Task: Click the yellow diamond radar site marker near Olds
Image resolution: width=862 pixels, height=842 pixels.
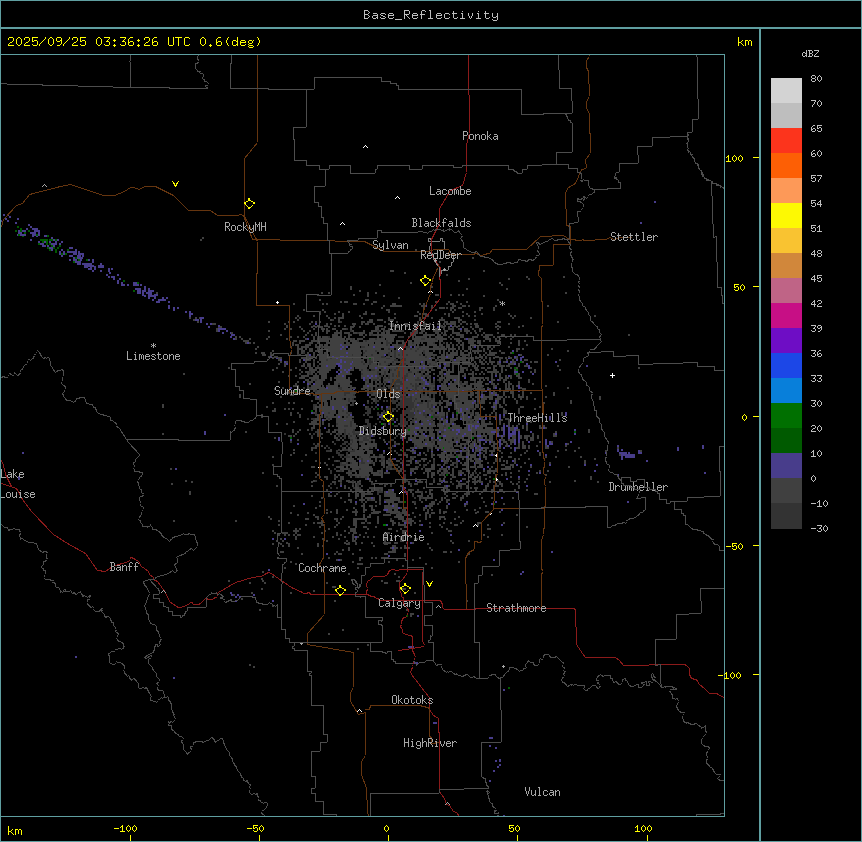Action: coord(388,416)
